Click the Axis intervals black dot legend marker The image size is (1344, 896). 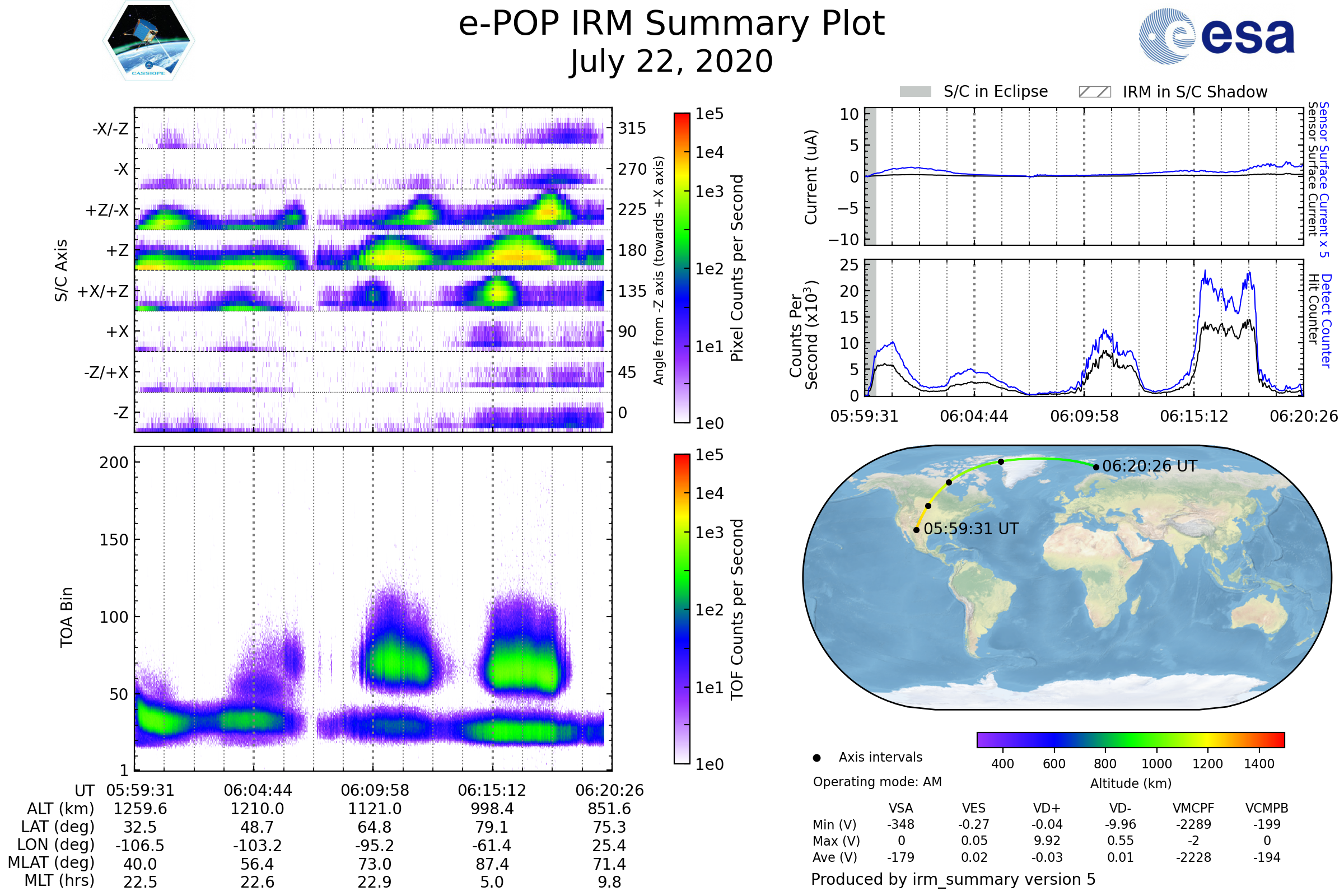(x=816, y=758)
